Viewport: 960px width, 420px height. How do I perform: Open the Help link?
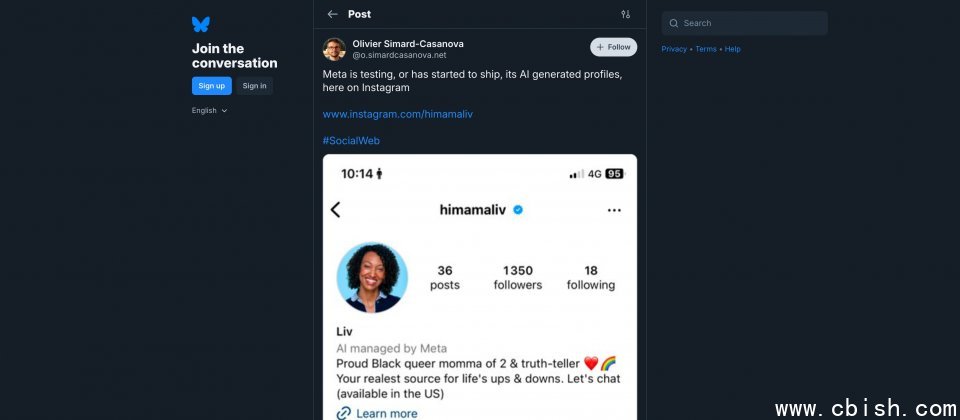[x=733, y=49]
